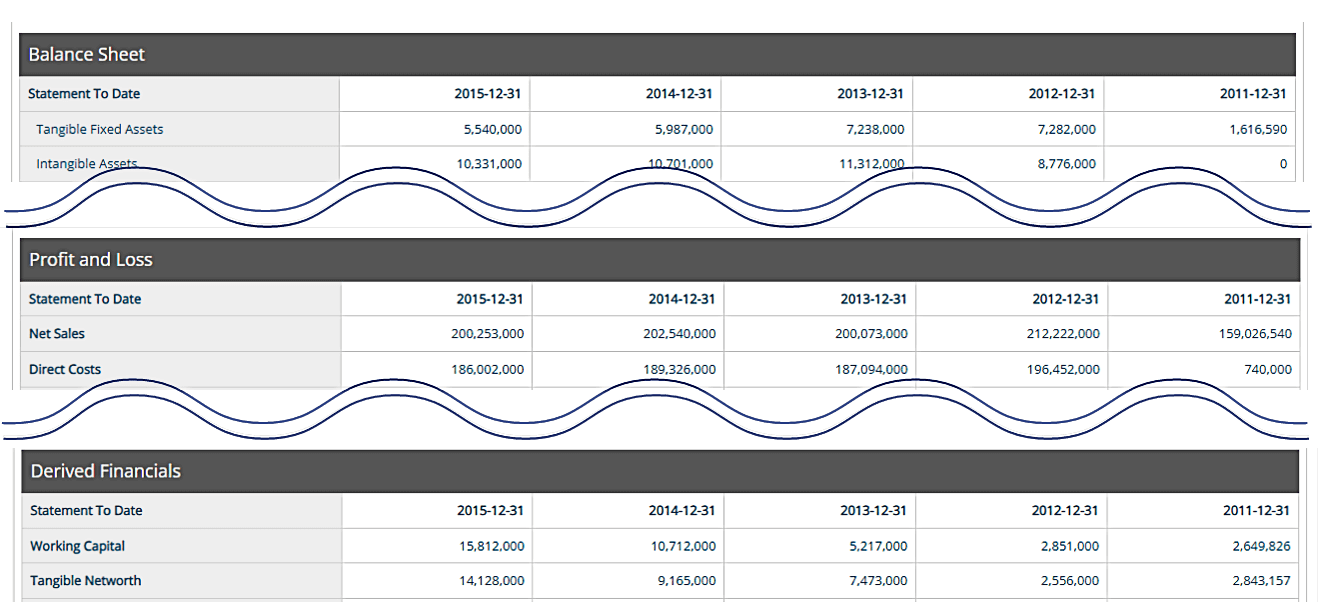Click 2012-12-31 column header in Balance Sheet
This screenshot has height=602, width=1318.
pyautogui.click(x=1061, y=94)
